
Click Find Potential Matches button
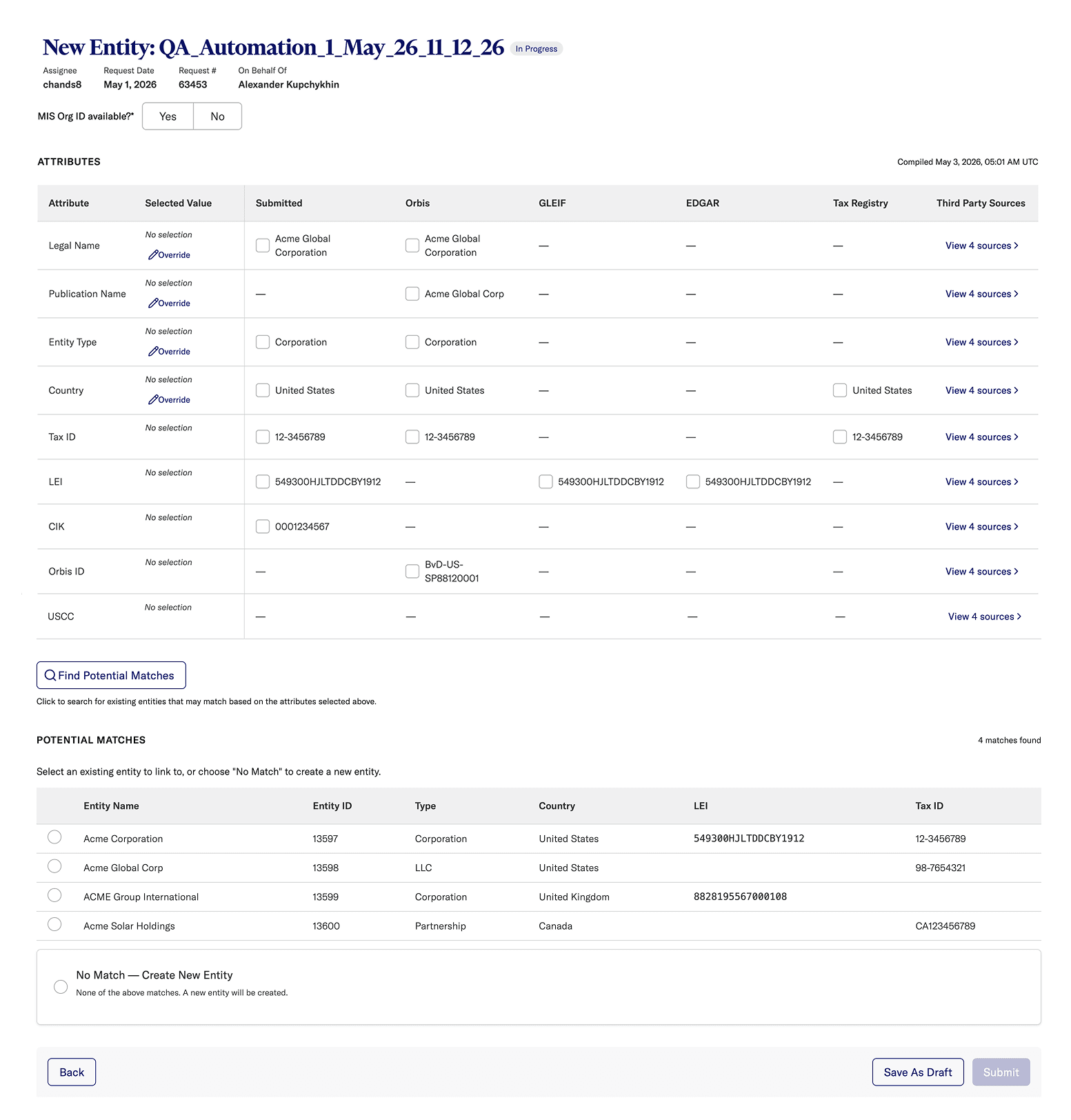click(x=111, y=675)
